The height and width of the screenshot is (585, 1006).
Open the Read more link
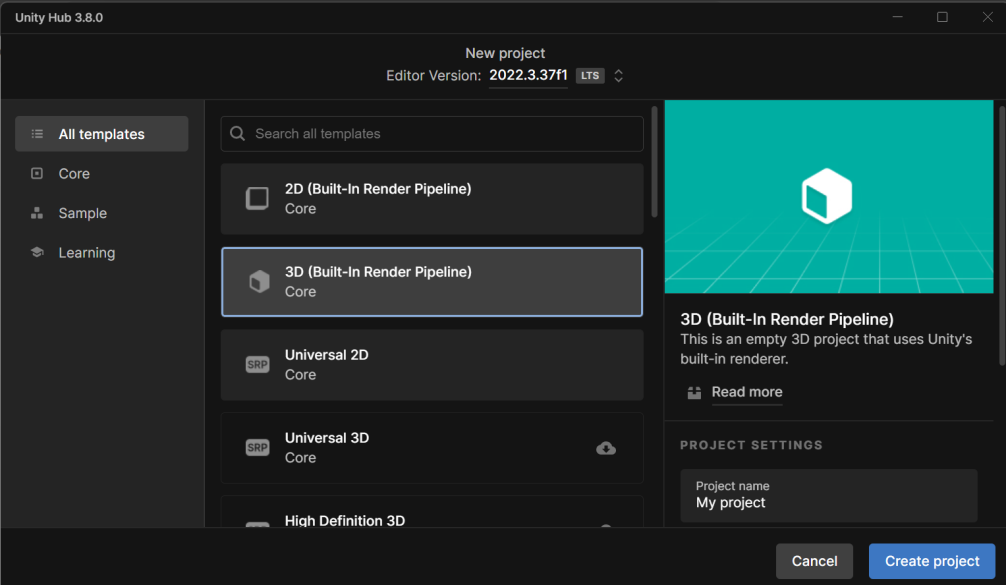[747, 392]
